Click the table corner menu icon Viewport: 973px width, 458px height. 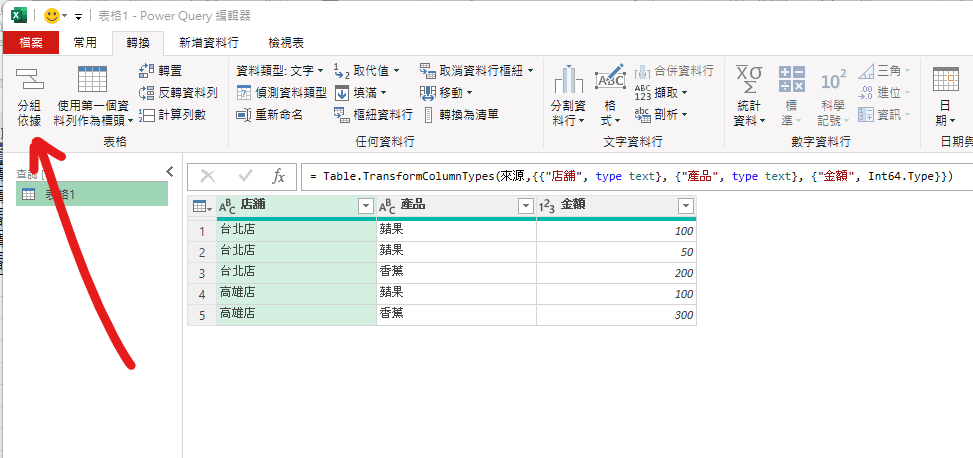pyautogui.click(x=202, y=206)
